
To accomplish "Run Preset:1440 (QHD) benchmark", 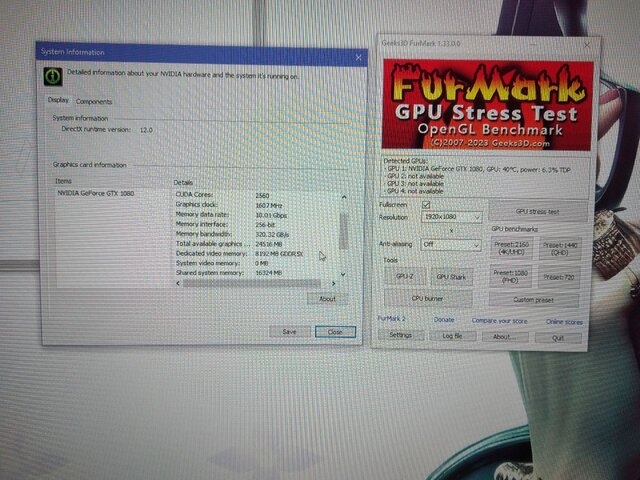I will click(x=559, y=249).
